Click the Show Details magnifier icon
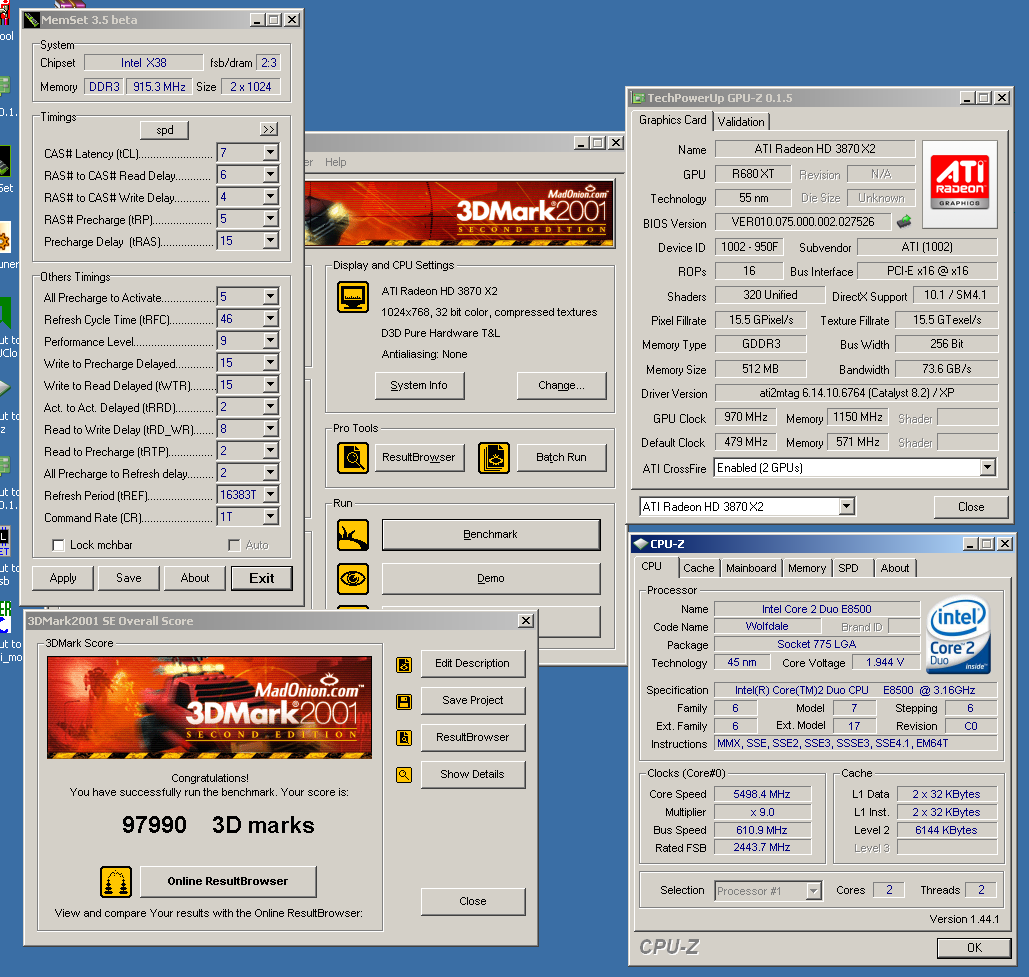Viewport: 1029px width, 977px height. point(404,775)
